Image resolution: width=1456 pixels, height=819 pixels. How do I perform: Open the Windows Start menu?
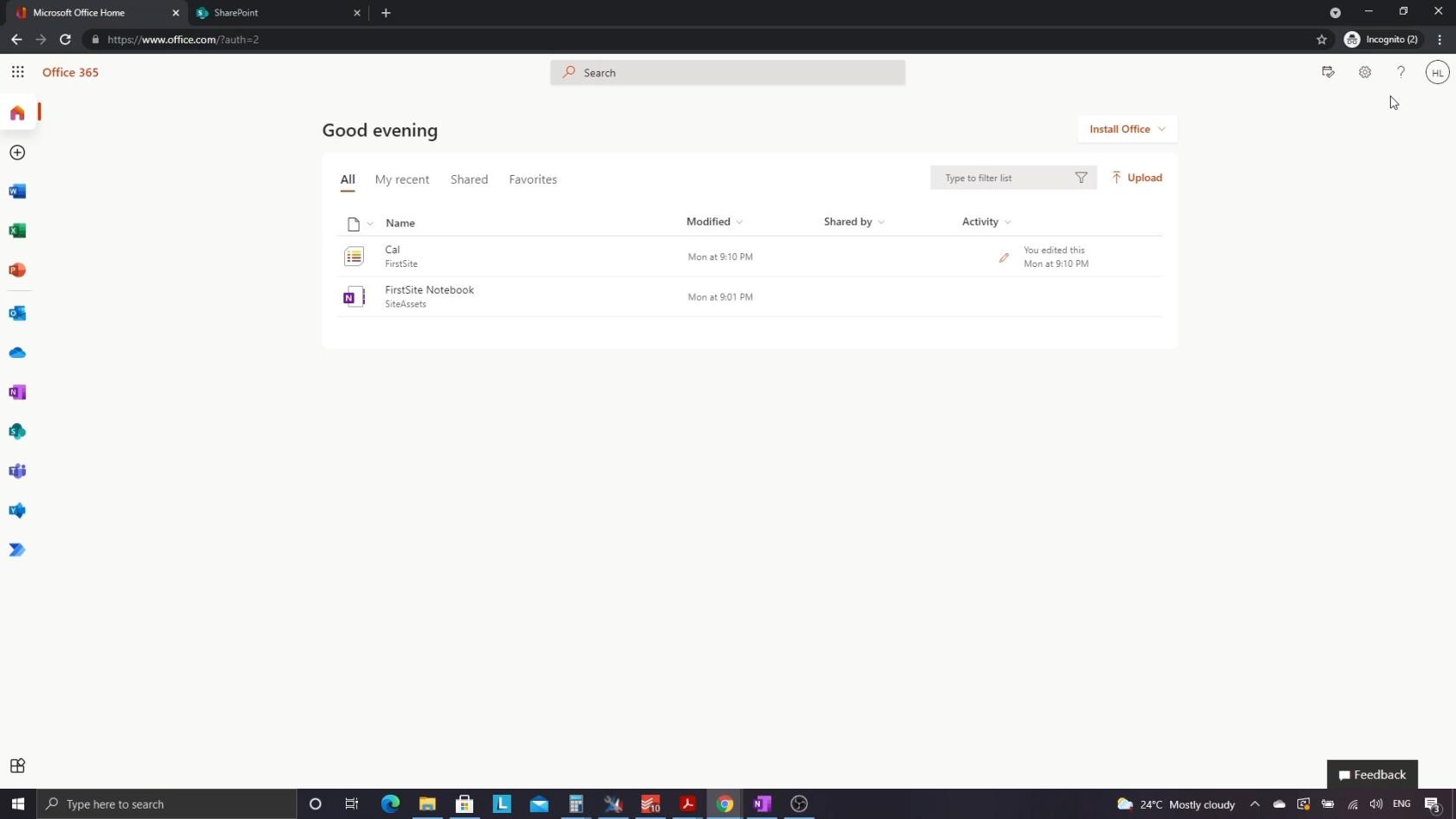click(x=17, y=804)
